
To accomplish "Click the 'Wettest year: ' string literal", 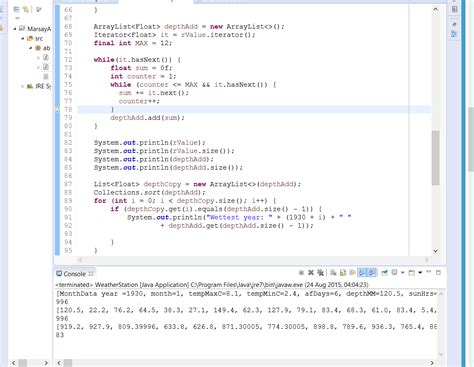I will pyautogui.click(x=239, y=217).
